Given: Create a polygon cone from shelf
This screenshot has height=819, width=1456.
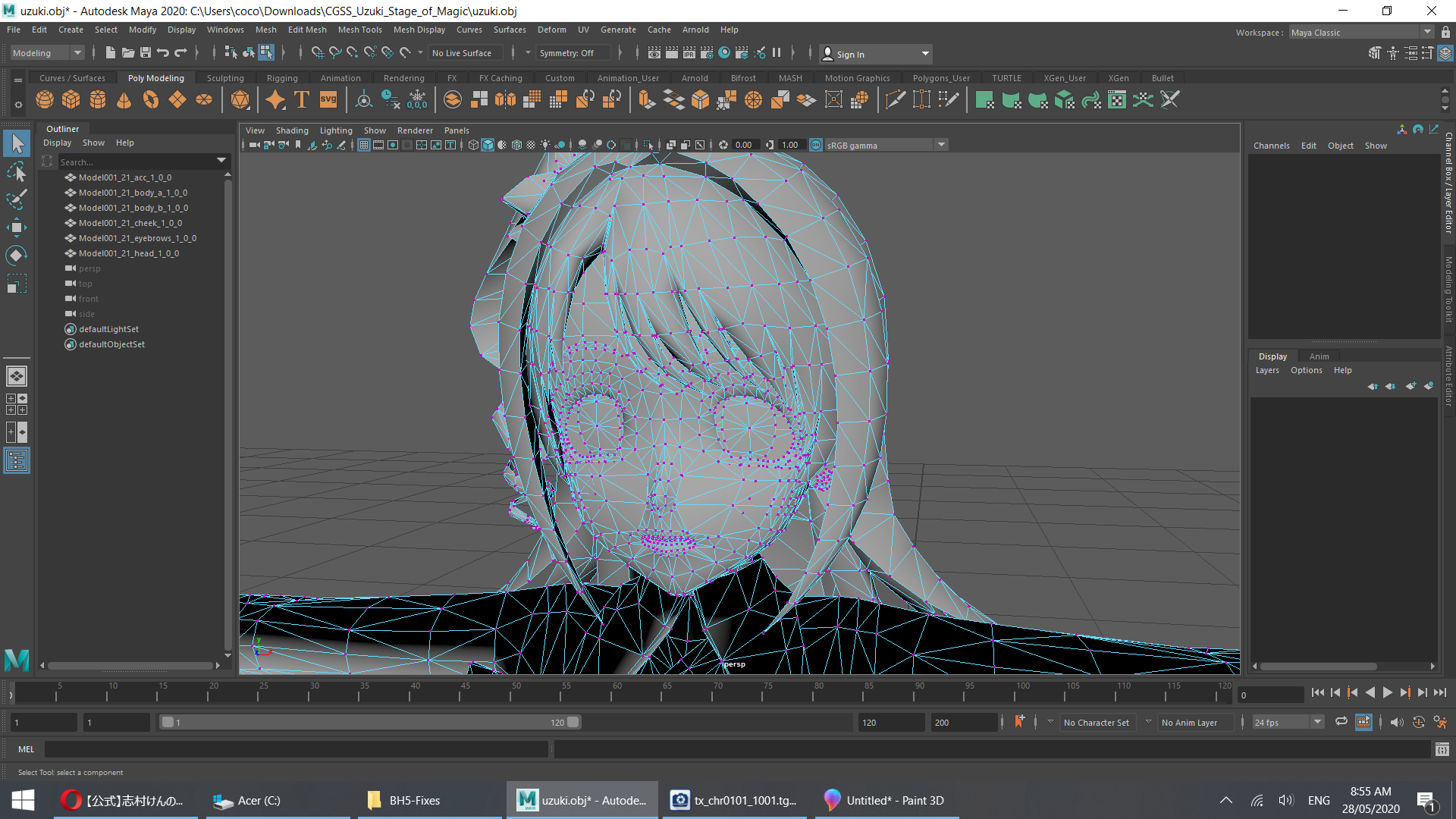Looking at the screenshot, I should coord(124,99).
